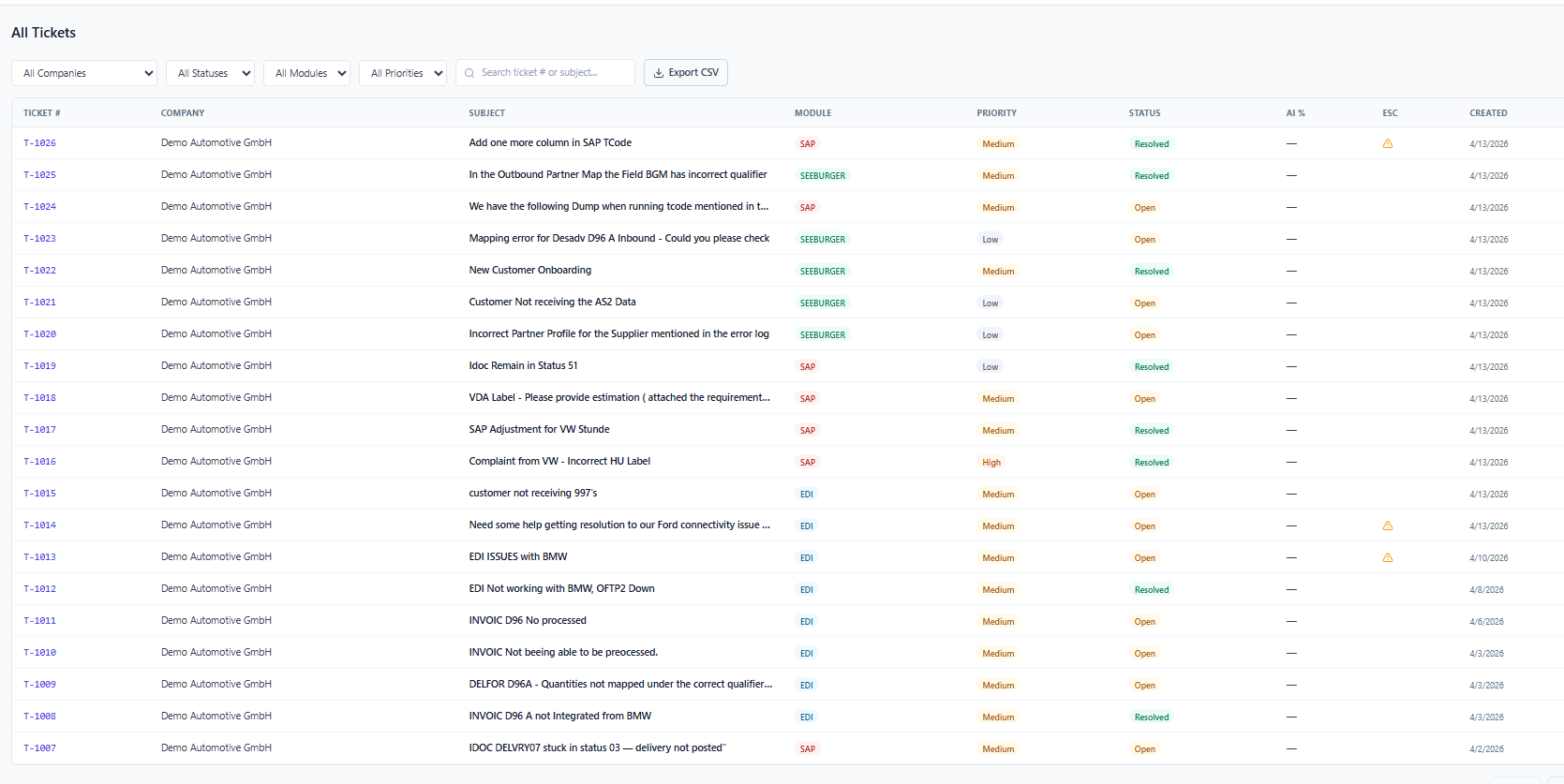This screenshot has height=784, width=1564.
Task: Open ticket T-1008
Action: [39, 717]
